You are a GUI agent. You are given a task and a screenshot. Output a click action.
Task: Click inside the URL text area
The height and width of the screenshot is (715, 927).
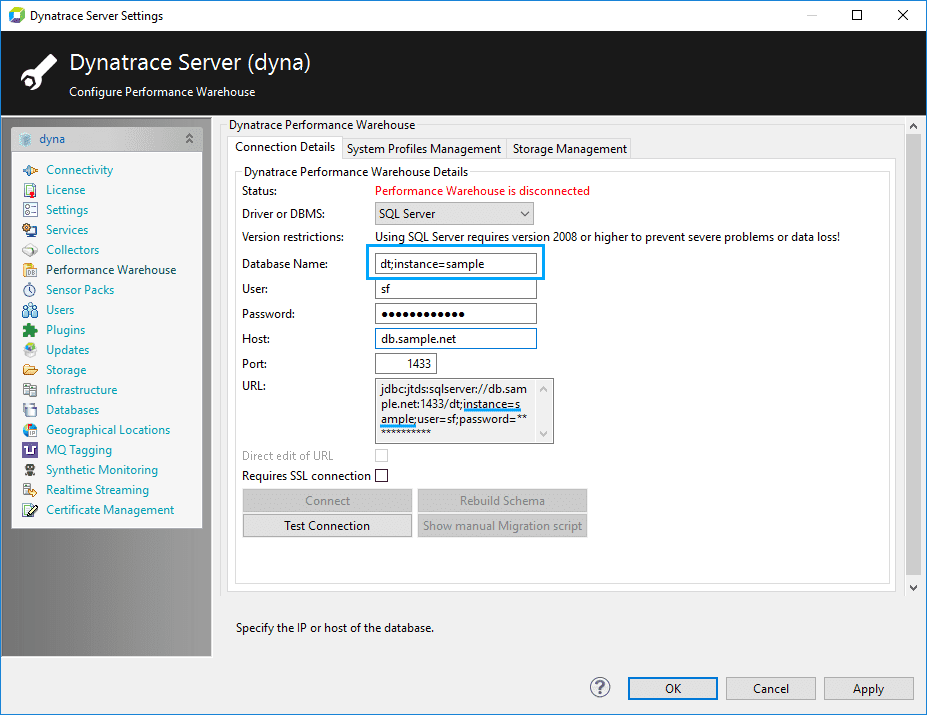(x=455, y=411)
